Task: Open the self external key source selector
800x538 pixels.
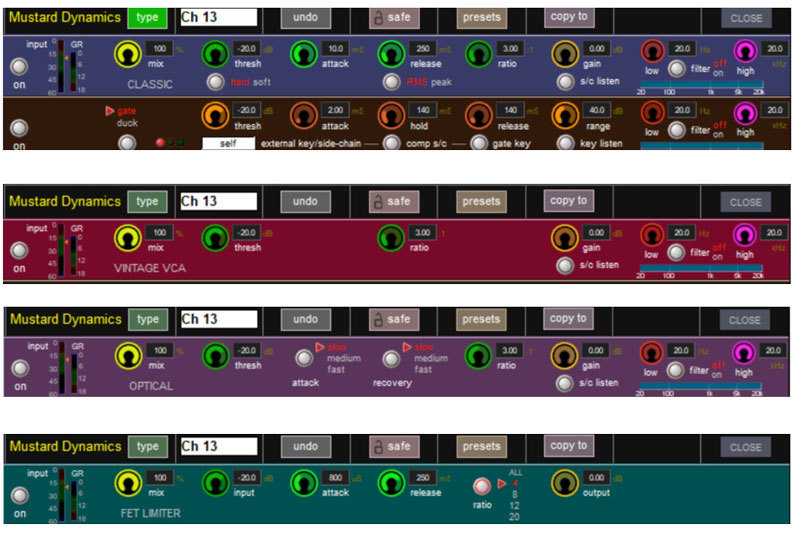Action: click(x=229, y=143)
